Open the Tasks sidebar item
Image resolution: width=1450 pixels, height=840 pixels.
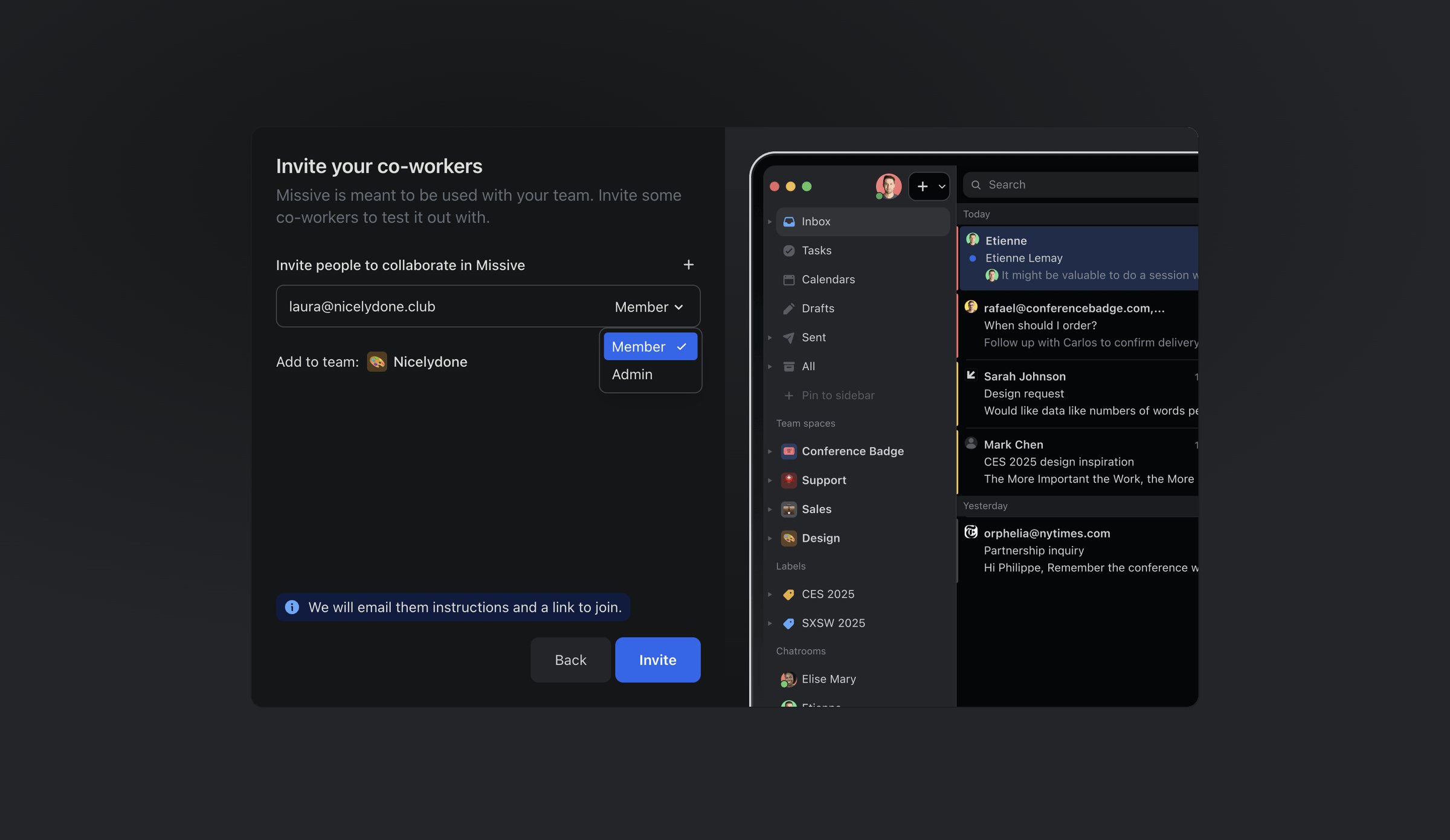pyautogui.click(x=862, y=251)
